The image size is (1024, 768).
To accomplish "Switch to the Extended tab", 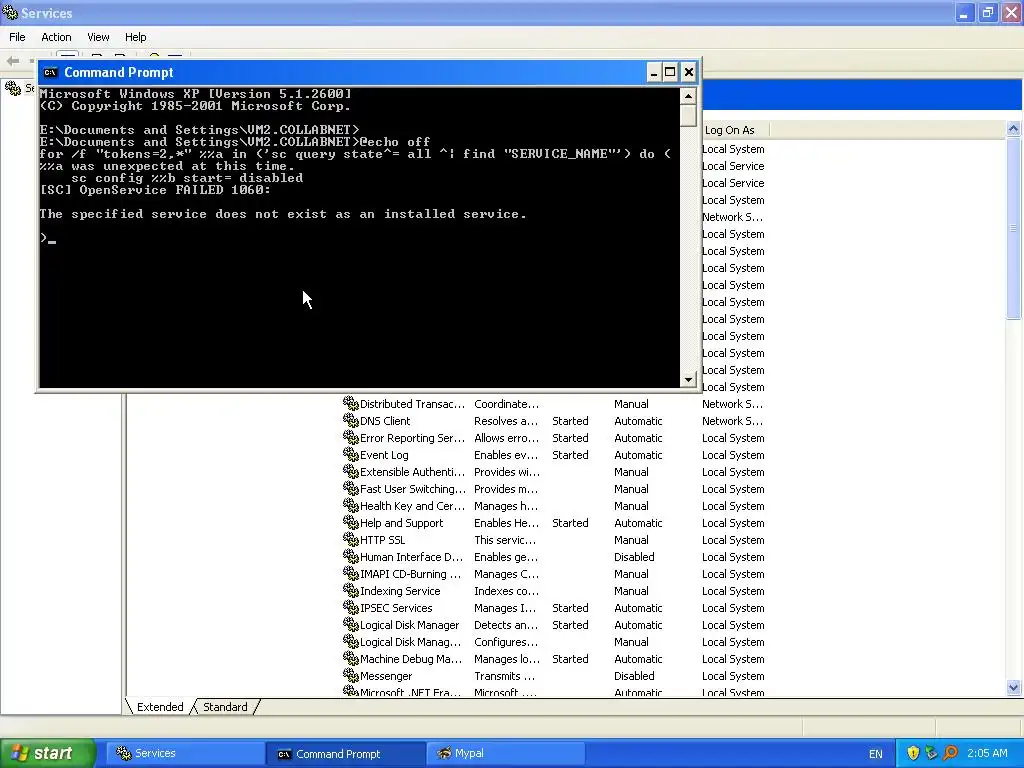I will point(159,707).
